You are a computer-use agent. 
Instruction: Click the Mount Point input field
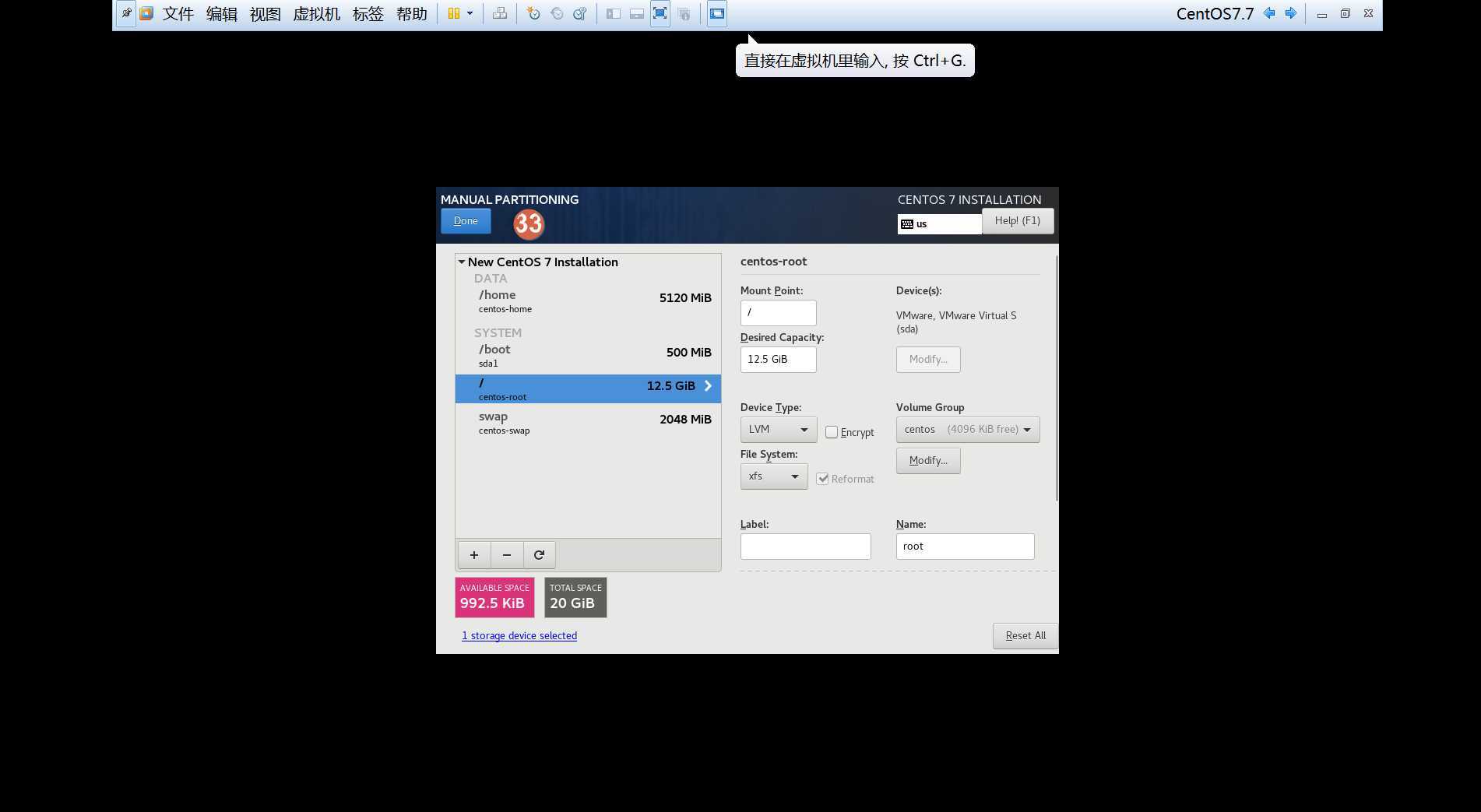click(x=779, y=313)
